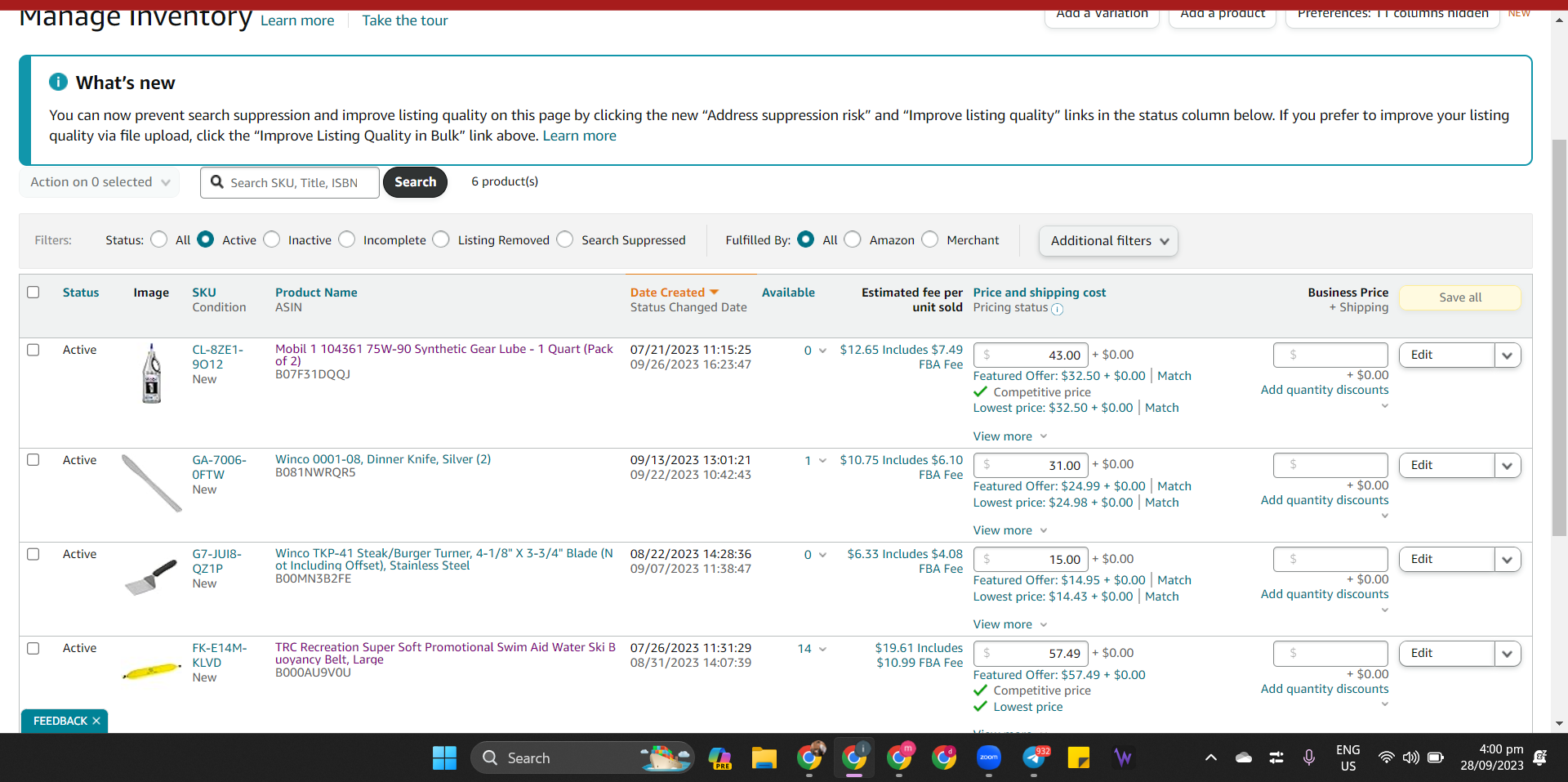Click Edit button for Mobil 1 row
This screenshot has width=1568, height=782.
(x=1447, y=355)
